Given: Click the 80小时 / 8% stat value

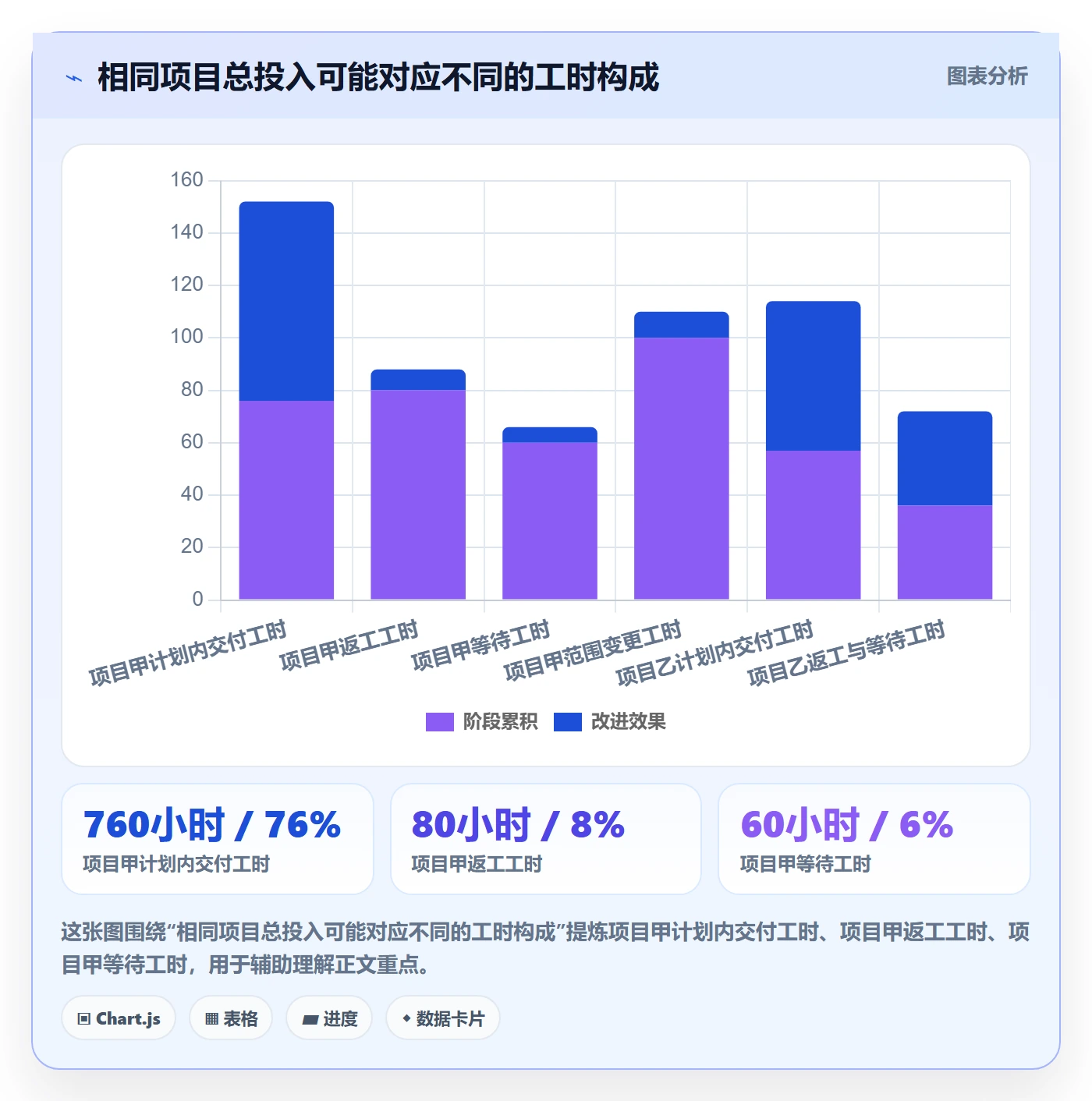Looking at the screenshot, I should click(x=518, y=825).
